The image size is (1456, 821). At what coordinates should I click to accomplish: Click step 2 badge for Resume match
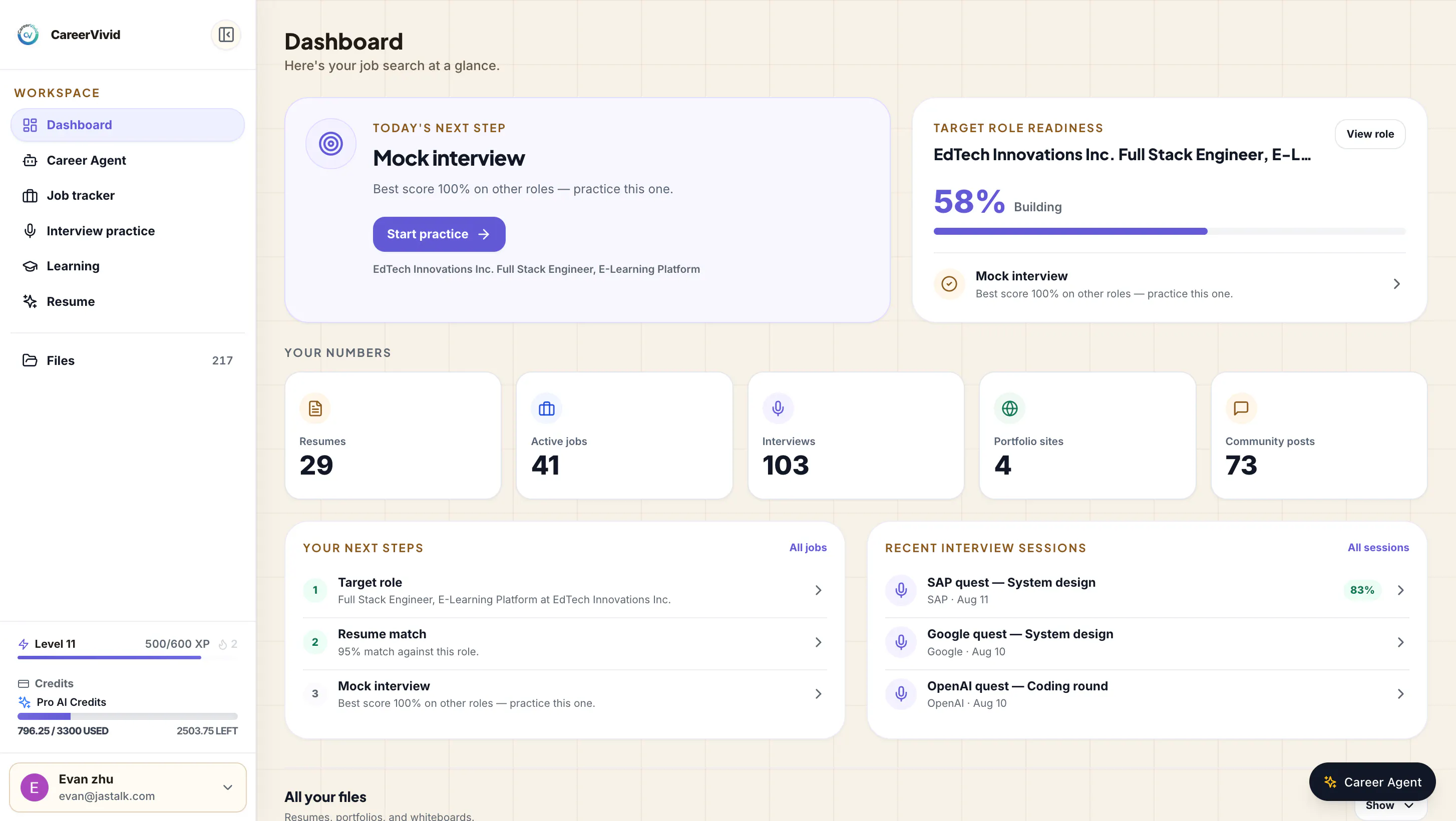[315, 642]
